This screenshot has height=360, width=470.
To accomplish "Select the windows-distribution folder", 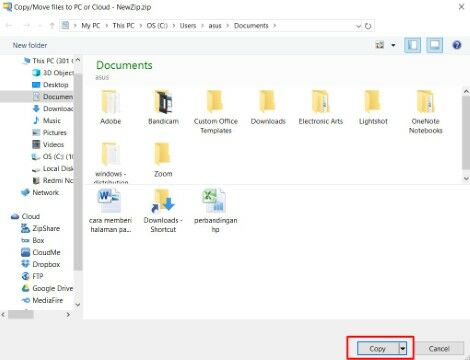I will point(111,163).
